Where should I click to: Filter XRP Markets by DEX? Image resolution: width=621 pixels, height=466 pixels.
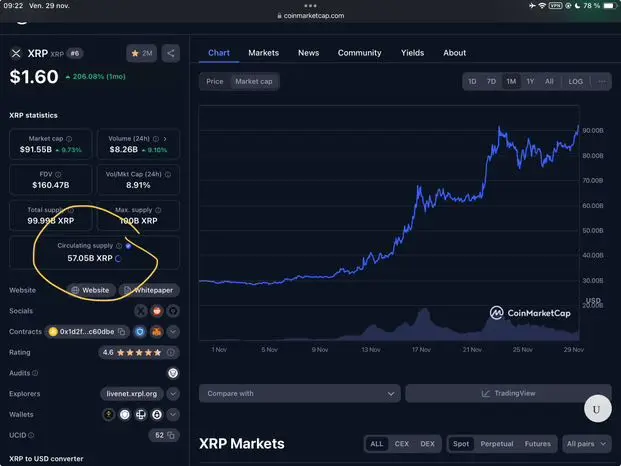(427, 444)
